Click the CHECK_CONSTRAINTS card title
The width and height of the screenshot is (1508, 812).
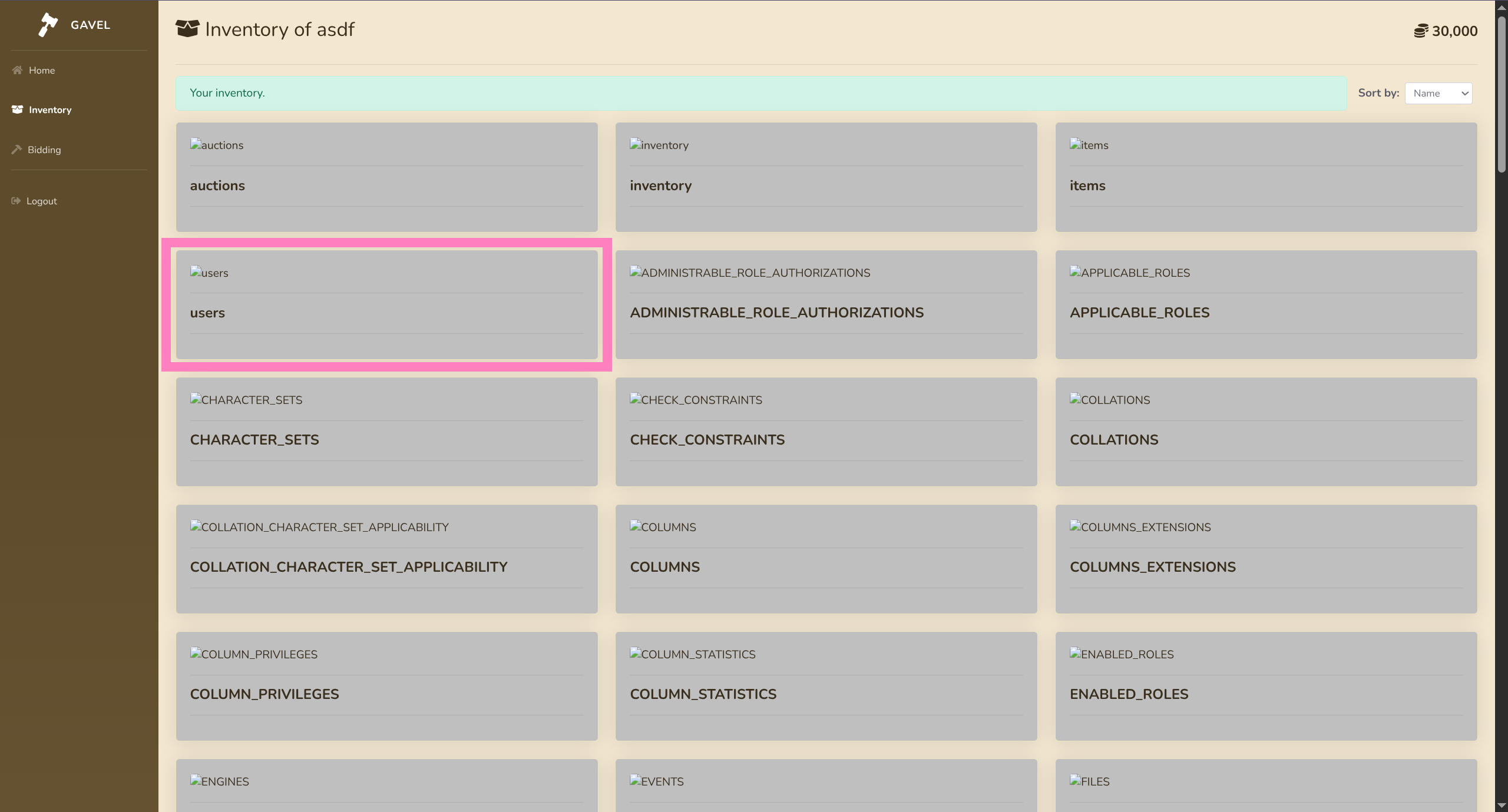click(707, 440)
